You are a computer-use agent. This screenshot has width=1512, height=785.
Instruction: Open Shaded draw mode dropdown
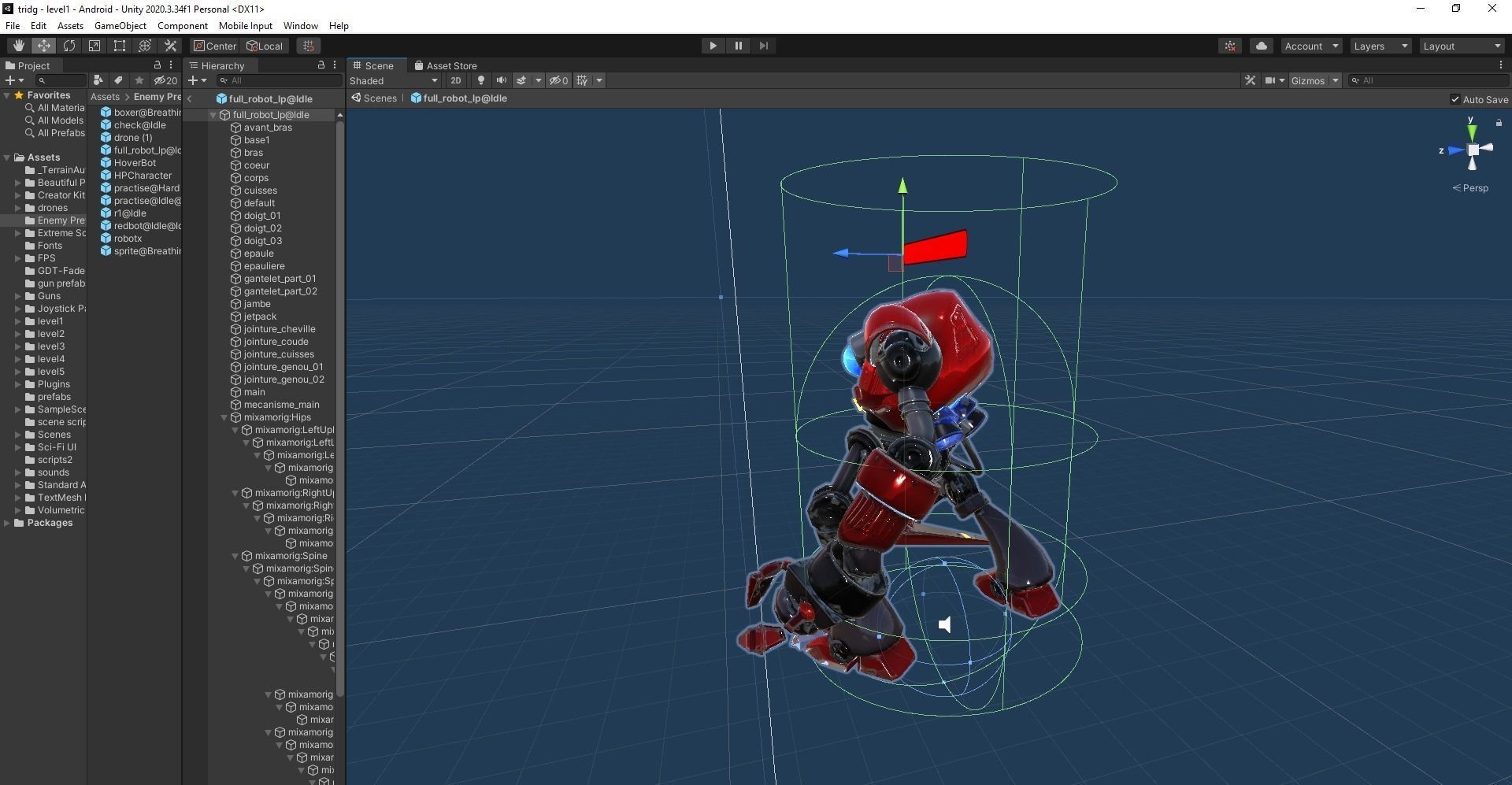[394, 80]
